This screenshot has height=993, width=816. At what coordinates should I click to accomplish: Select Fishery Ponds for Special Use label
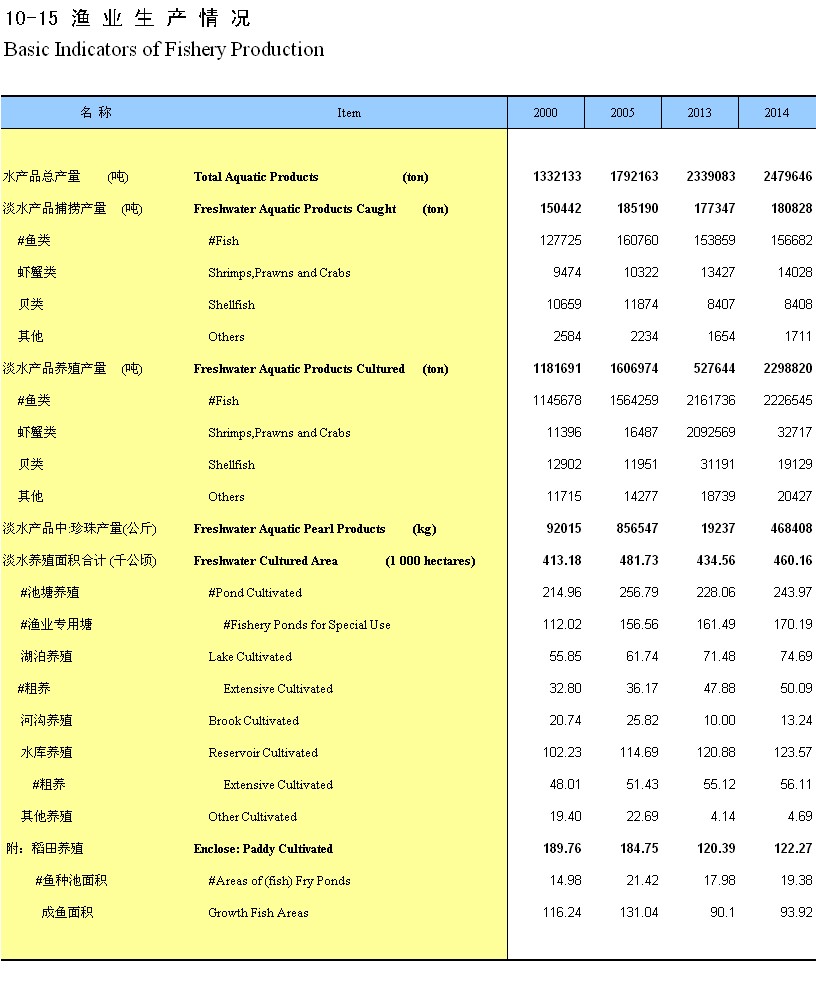[306, 625]
